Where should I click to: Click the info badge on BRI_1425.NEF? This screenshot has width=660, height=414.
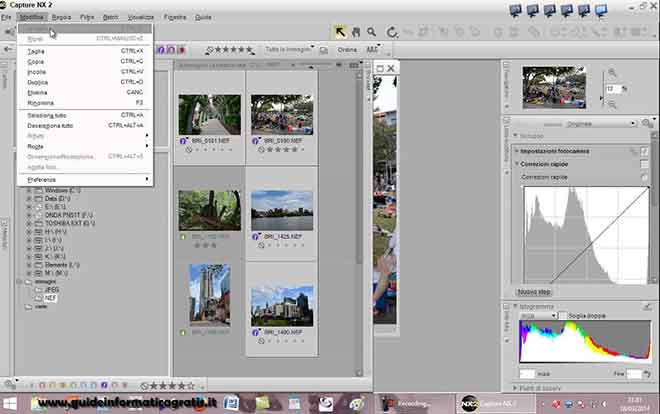click(x=255, y=236)
